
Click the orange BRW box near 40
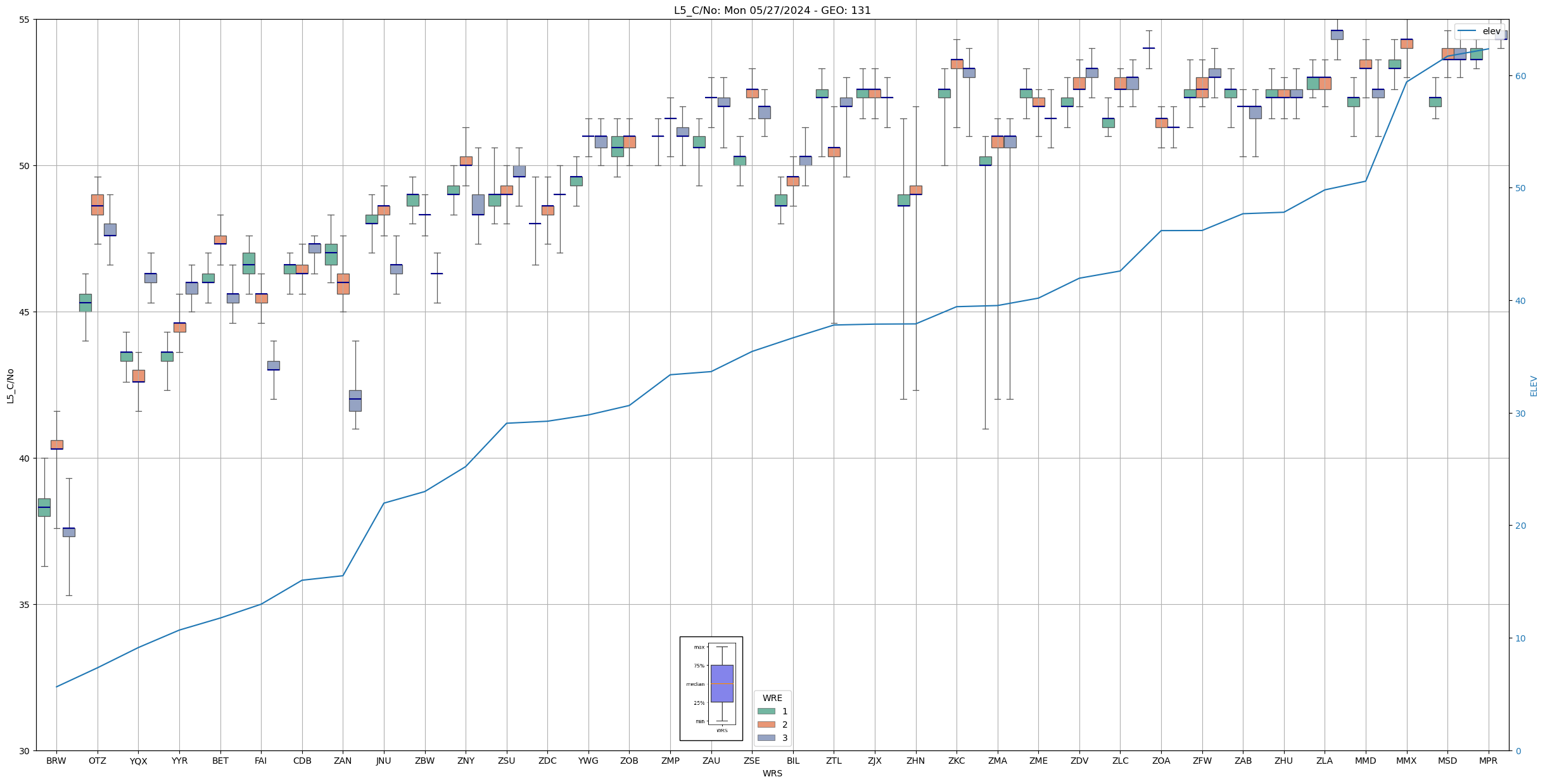56,445
